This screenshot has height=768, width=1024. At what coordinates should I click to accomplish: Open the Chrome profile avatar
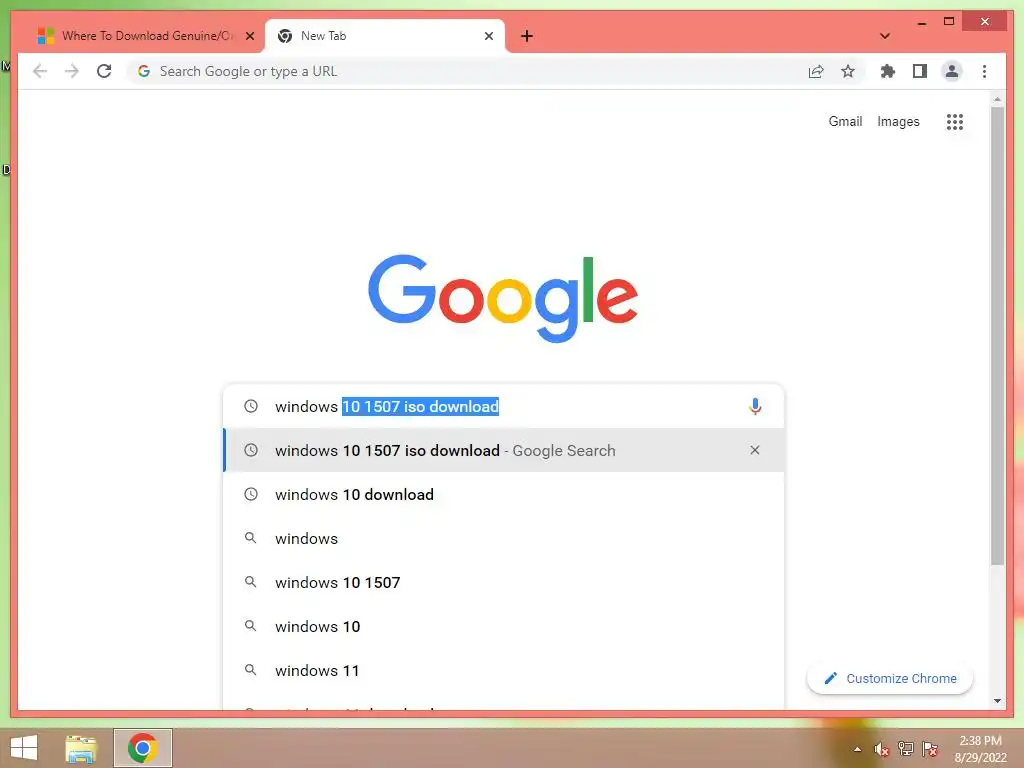[x=952, y=71]
